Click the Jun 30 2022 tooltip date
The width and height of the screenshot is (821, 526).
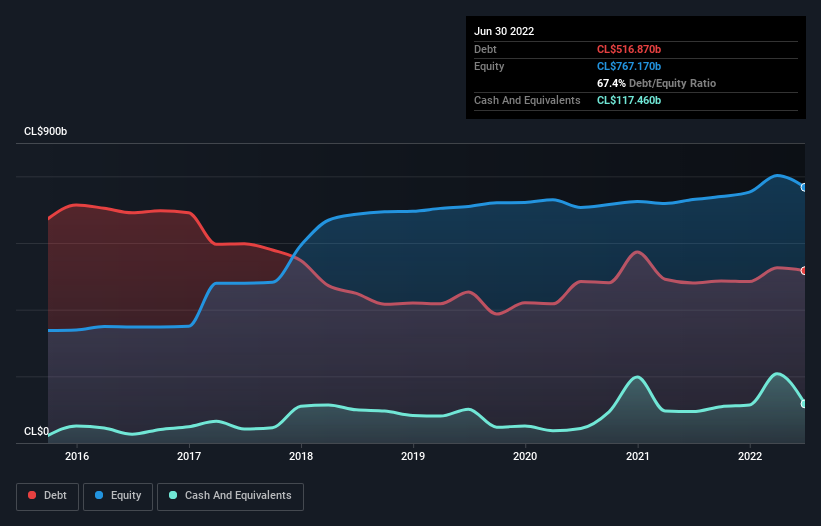coord(504,31)
